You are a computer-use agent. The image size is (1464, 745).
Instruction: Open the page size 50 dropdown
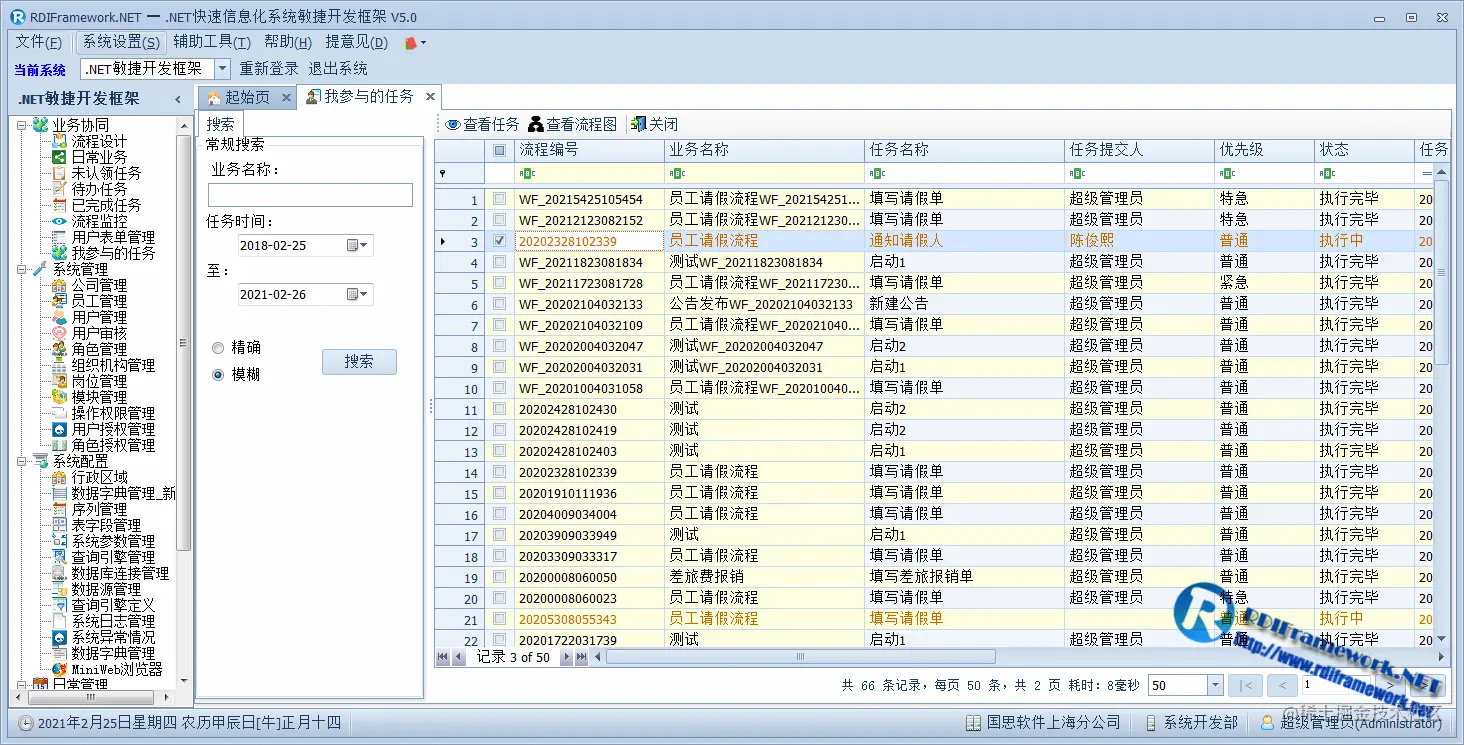pyautogui.click(x=1215, y=685)
